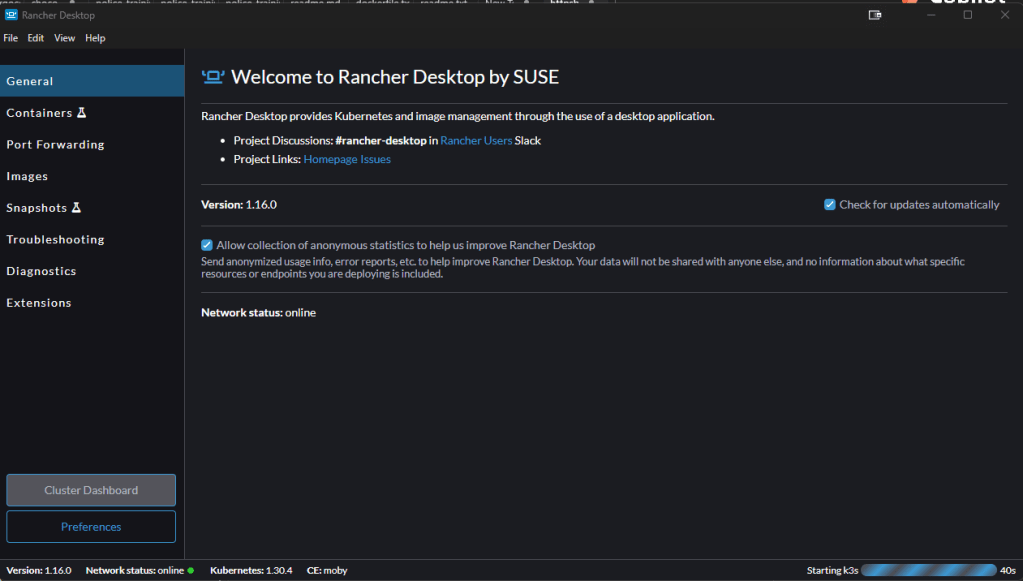Switch to the Images section

[92, 176]
